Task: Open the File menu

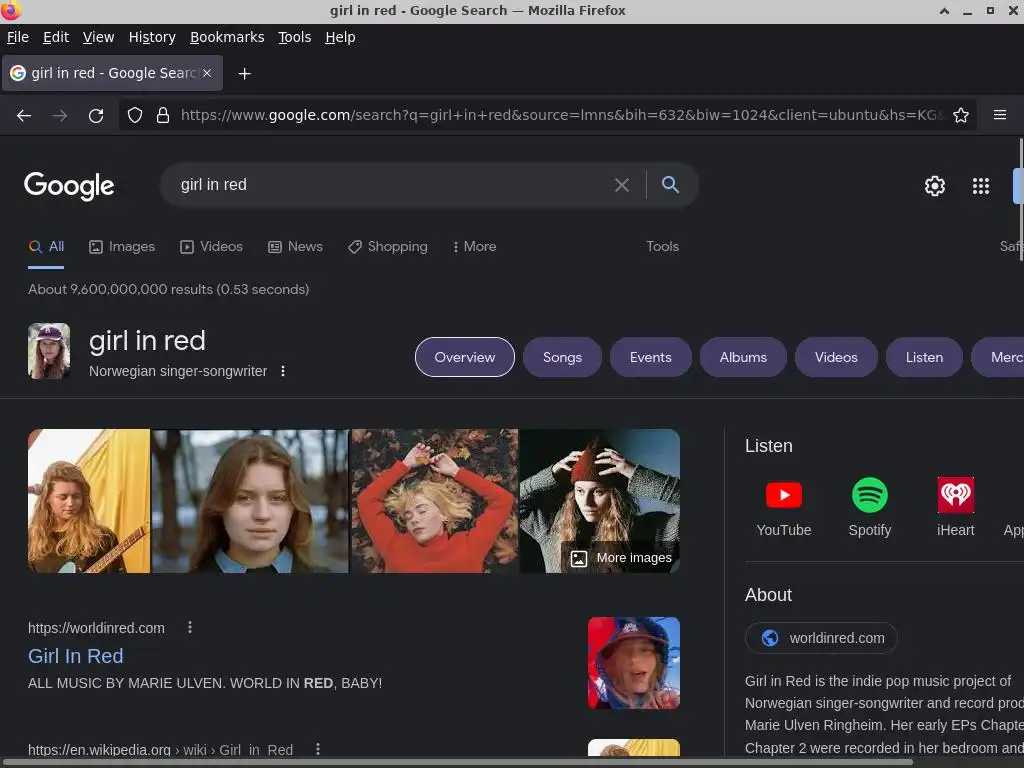Action: (18, 37)
